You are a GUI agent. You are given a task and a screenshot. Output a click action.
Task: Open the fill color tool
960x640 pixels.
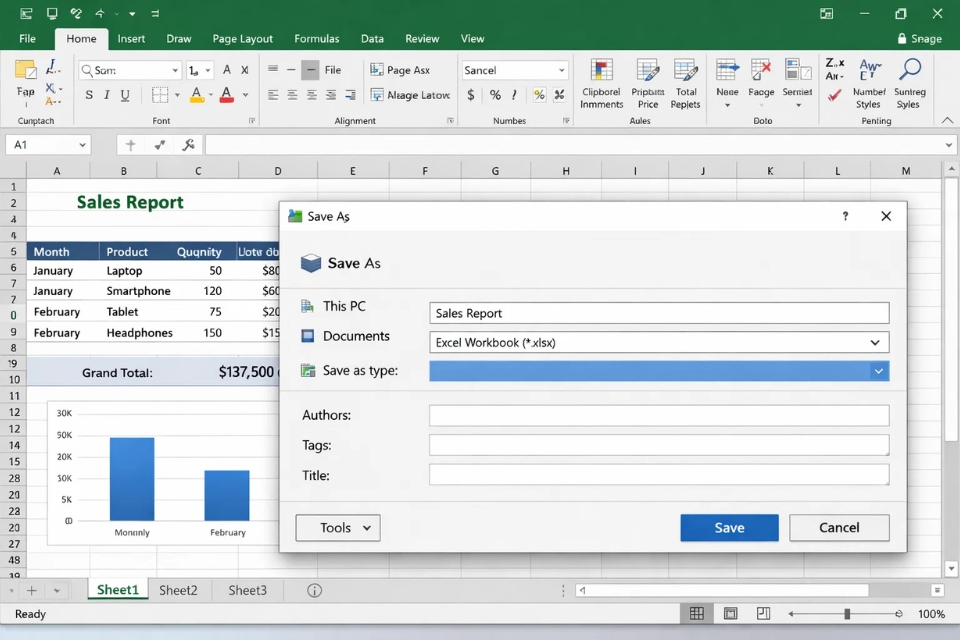[x=197, y=95]
